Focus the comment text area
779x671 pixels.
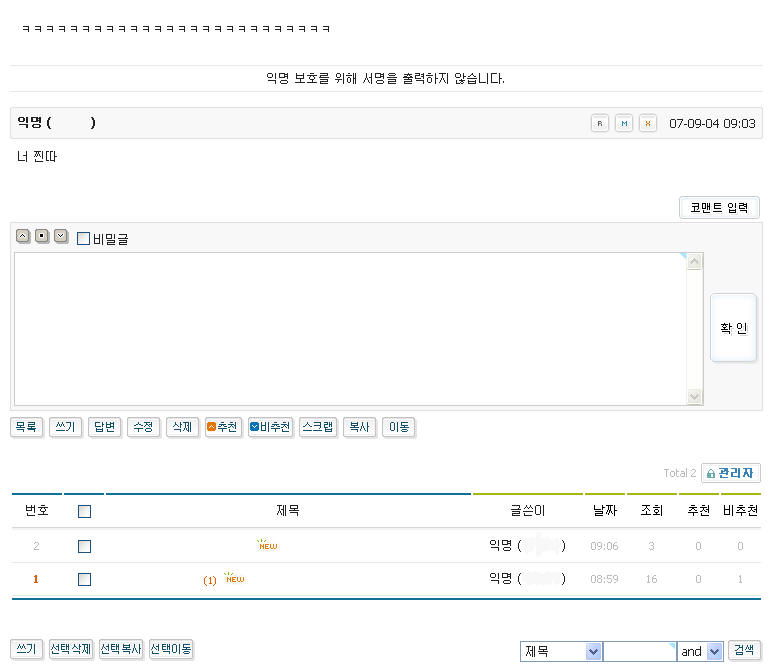[x=351, y=329]
